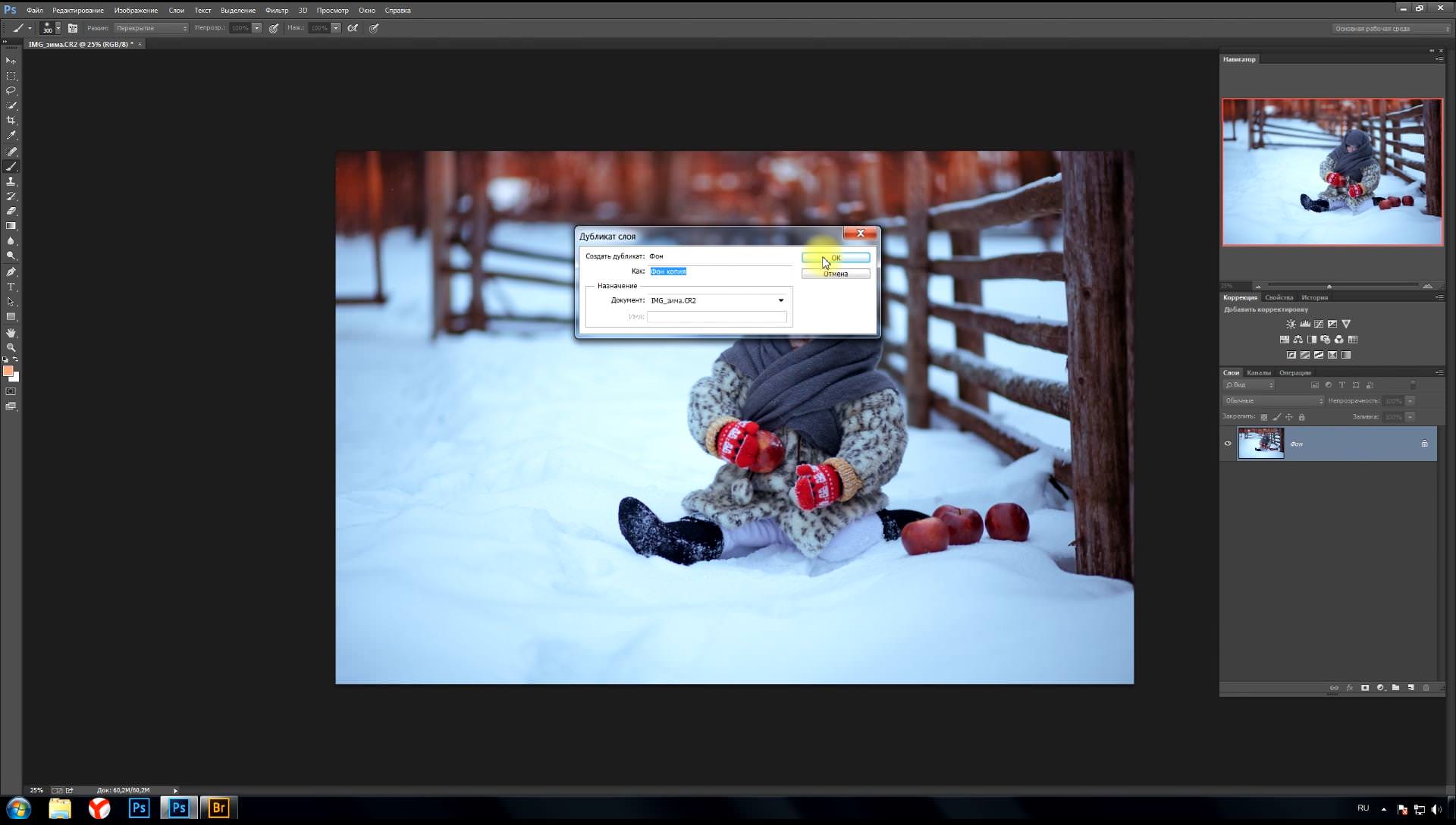The height and width of the screenshot is (825, 1456).
Task: Select the Lasso tool
Action: tap(11, 90)
